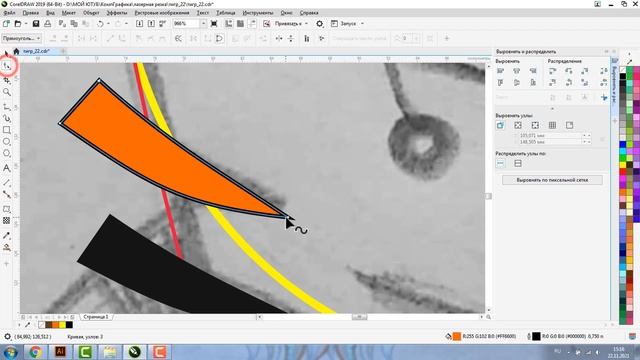Toggle align nodes to active objects
This screenshot has height=360, width=640.
pyautogui.click(x=500, y=125)
